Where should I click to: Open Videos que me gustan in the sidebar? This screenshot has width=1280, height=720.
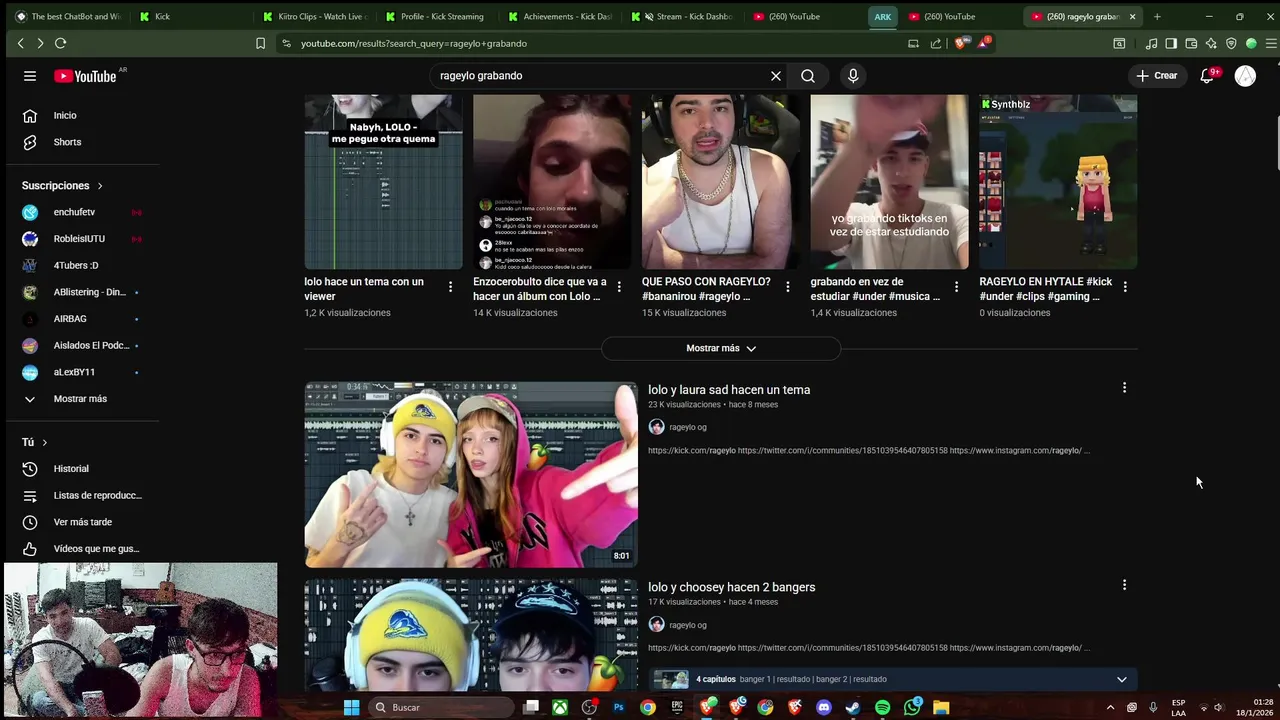point(80,549)
